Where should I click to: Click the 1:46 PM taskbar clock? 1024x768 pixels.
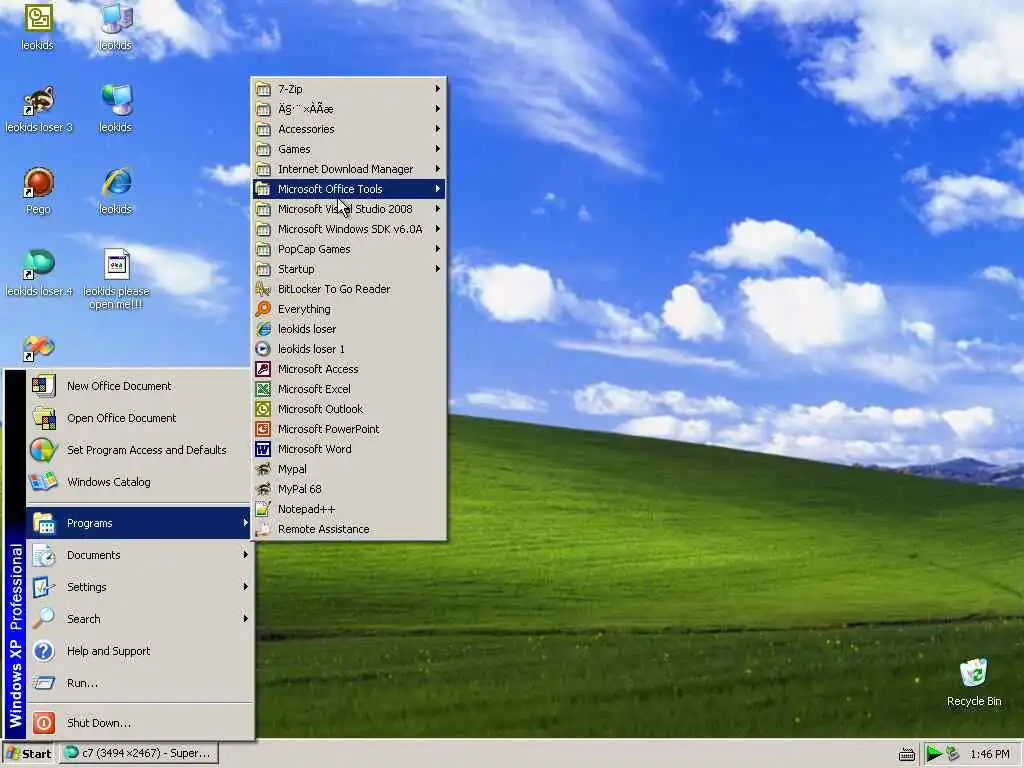pos(989,754)
